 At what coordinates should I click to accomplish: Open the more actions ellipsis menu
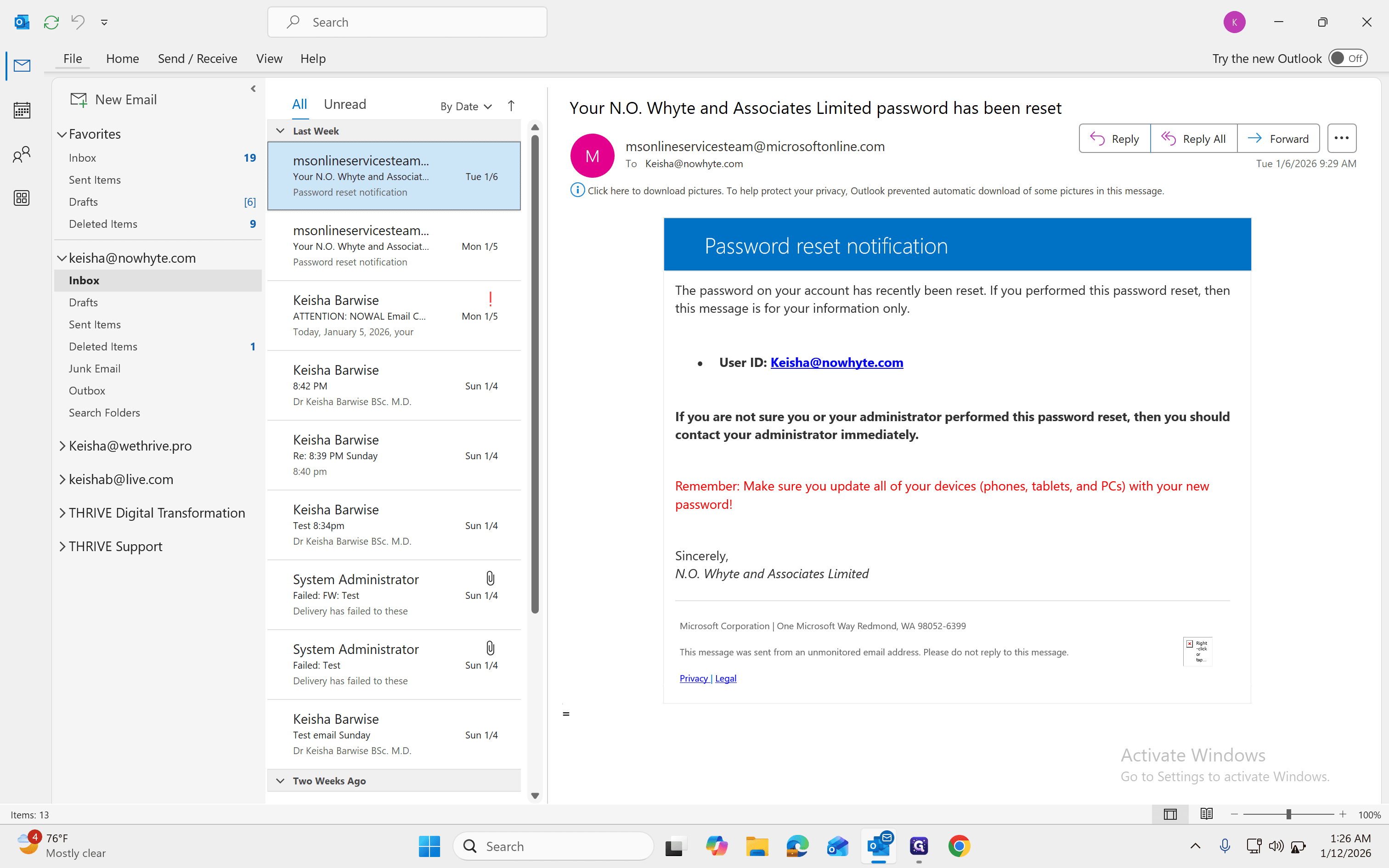[x=1342, y=138]
